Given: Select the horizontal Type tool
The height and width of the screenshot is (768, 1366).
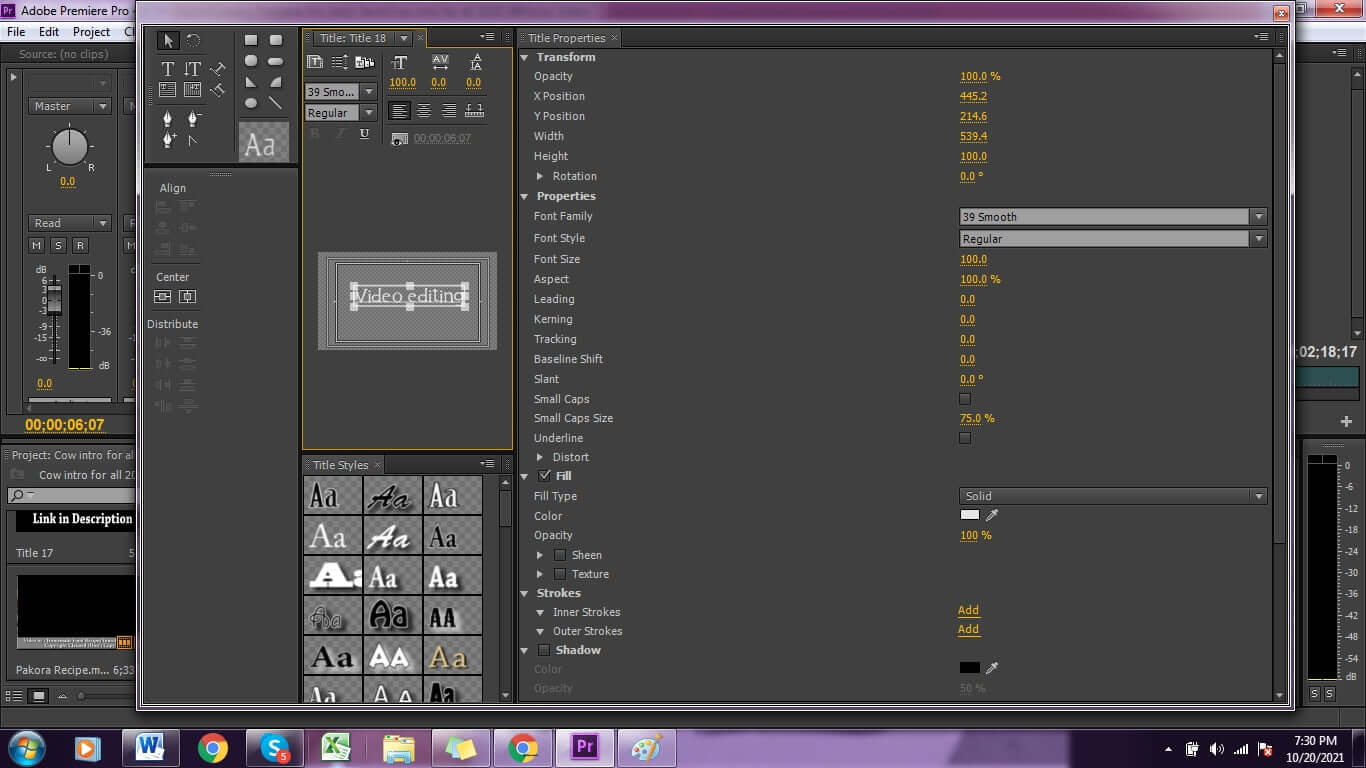Looking at the screenshot, I should coord(168,69).
